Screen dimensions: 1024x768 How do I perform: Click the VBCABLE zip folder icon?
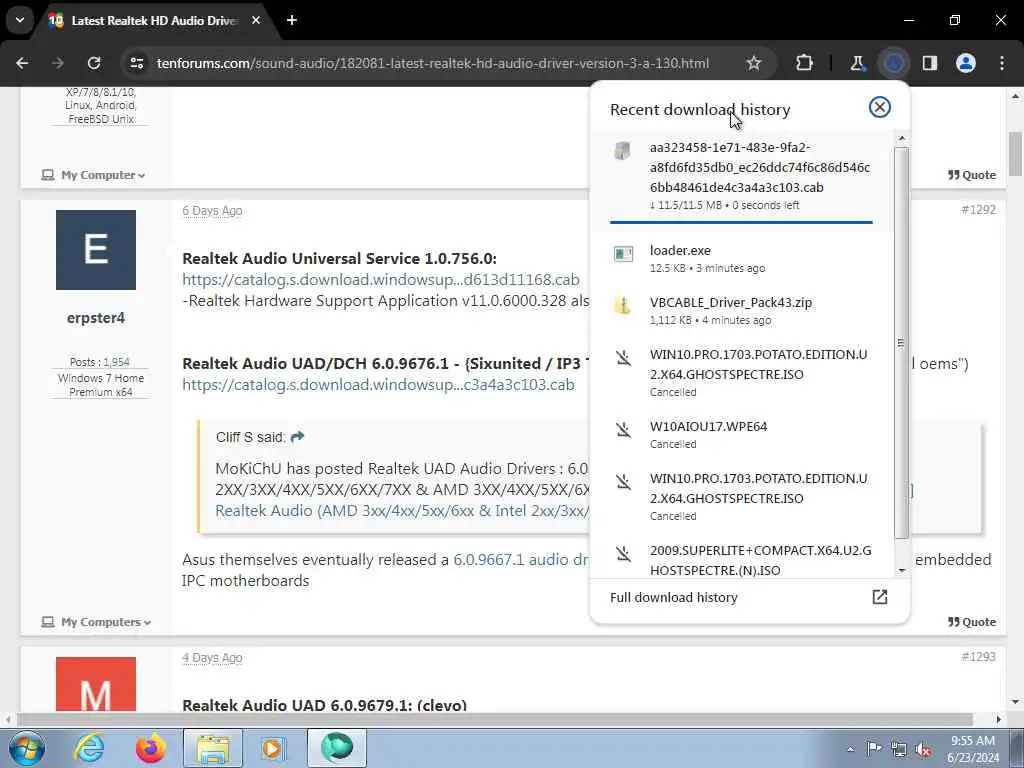pyautogui.click(x=622, y=305)
